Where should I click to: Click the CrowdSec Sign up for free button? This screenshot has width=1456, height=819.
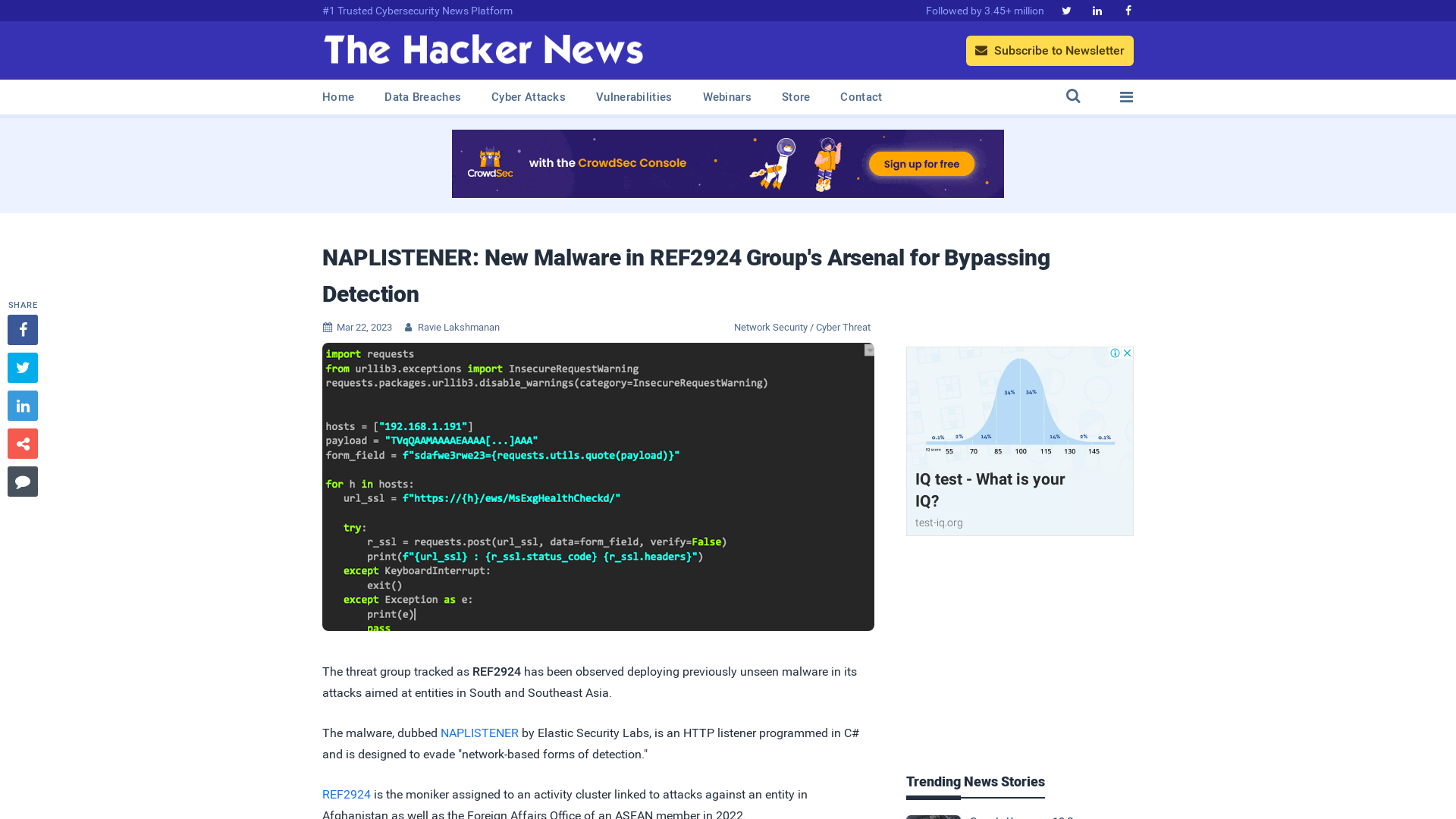921,163
